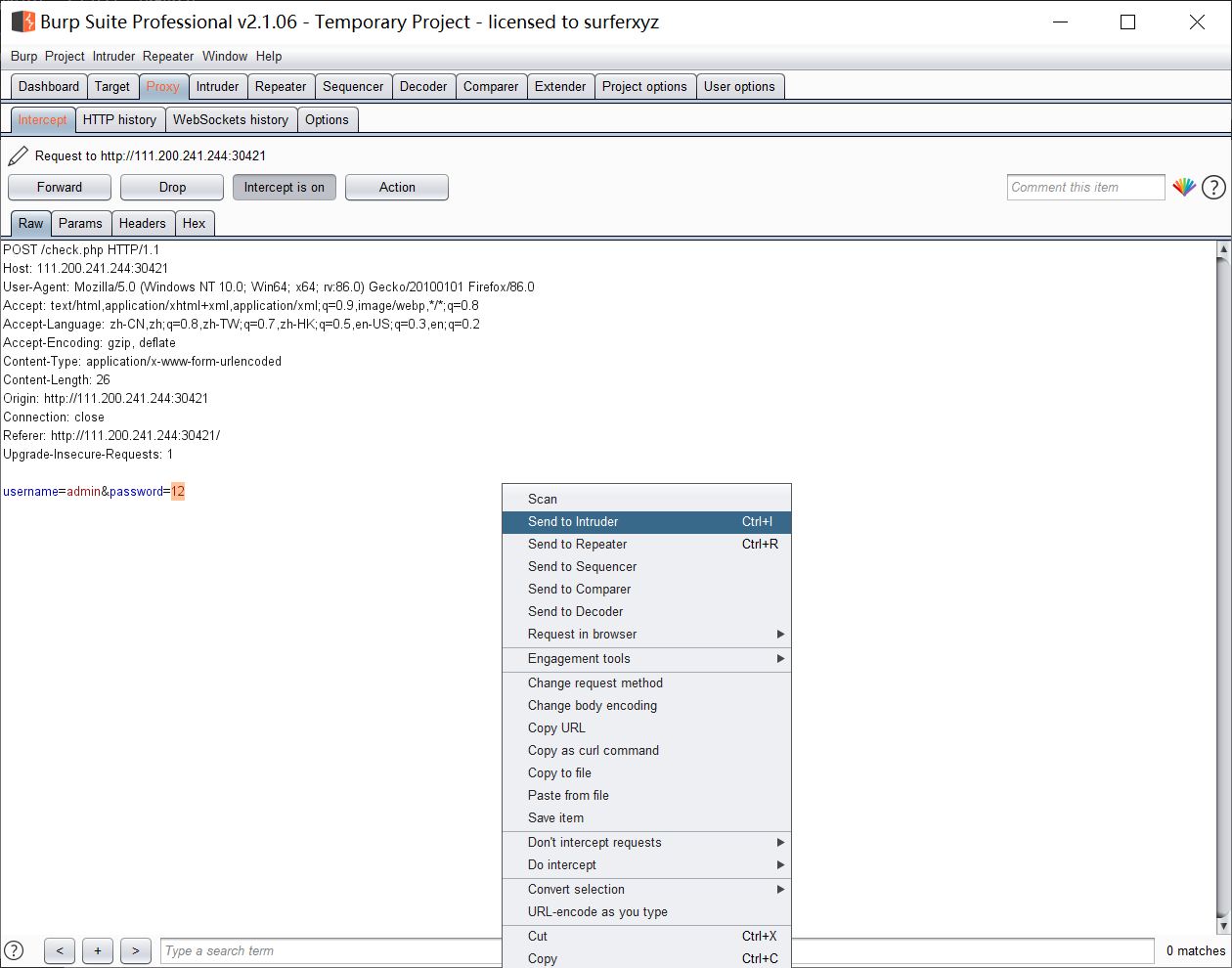Switch to the Comparer tab
This screenshot has width=1232, height=968.
click(x=491, y=86)
